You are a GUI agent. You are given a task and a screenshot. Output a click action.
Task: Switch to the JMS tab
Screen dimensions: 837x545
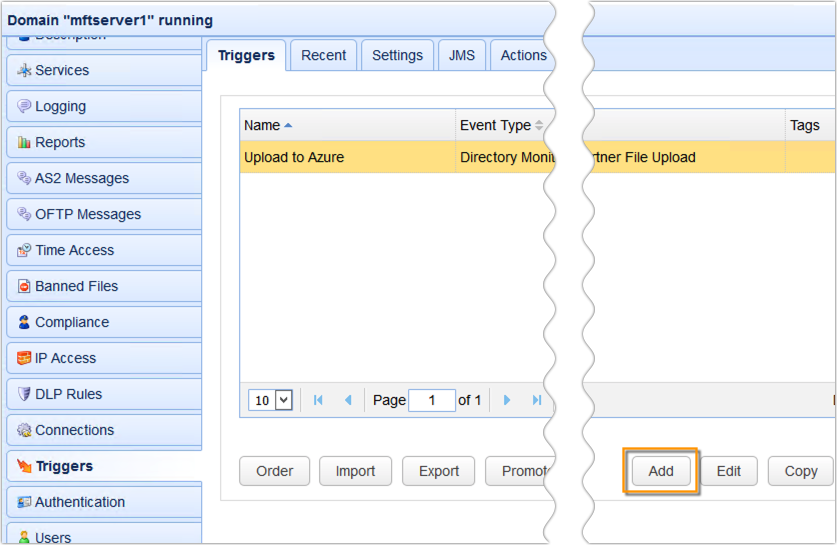tap(461, 55)
